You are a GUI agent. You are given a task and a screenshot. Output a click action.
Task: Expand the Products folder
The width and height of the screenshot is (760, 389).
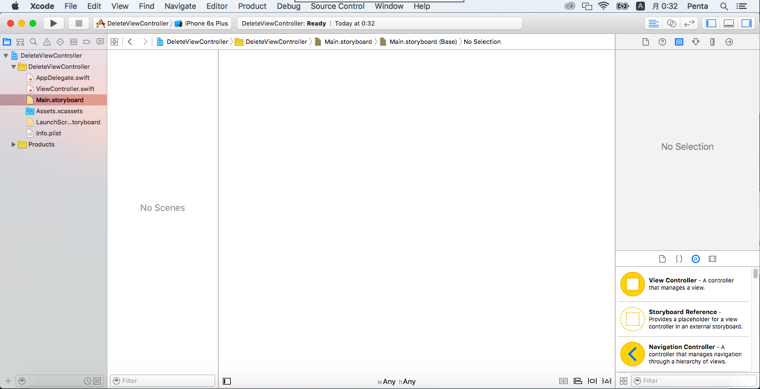[x=14, y=144]
